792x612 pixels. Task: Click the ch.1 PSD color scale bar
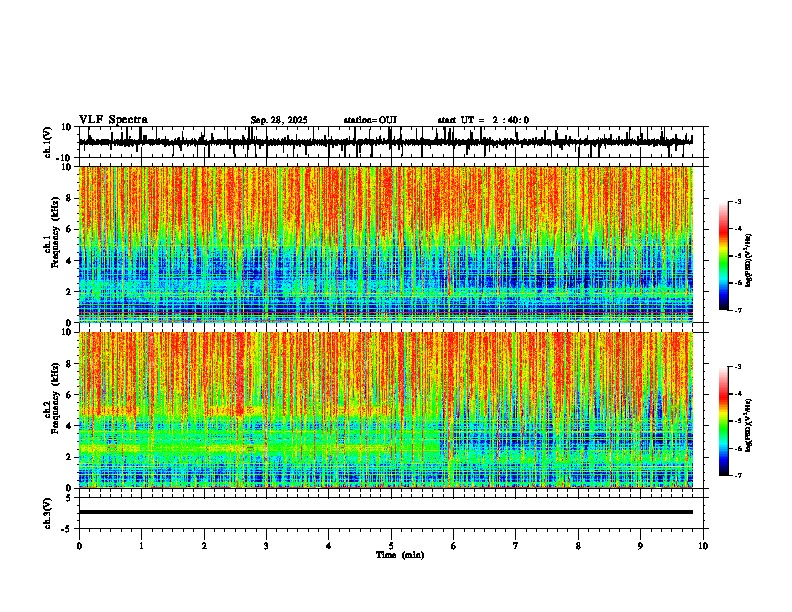point(724,256)
